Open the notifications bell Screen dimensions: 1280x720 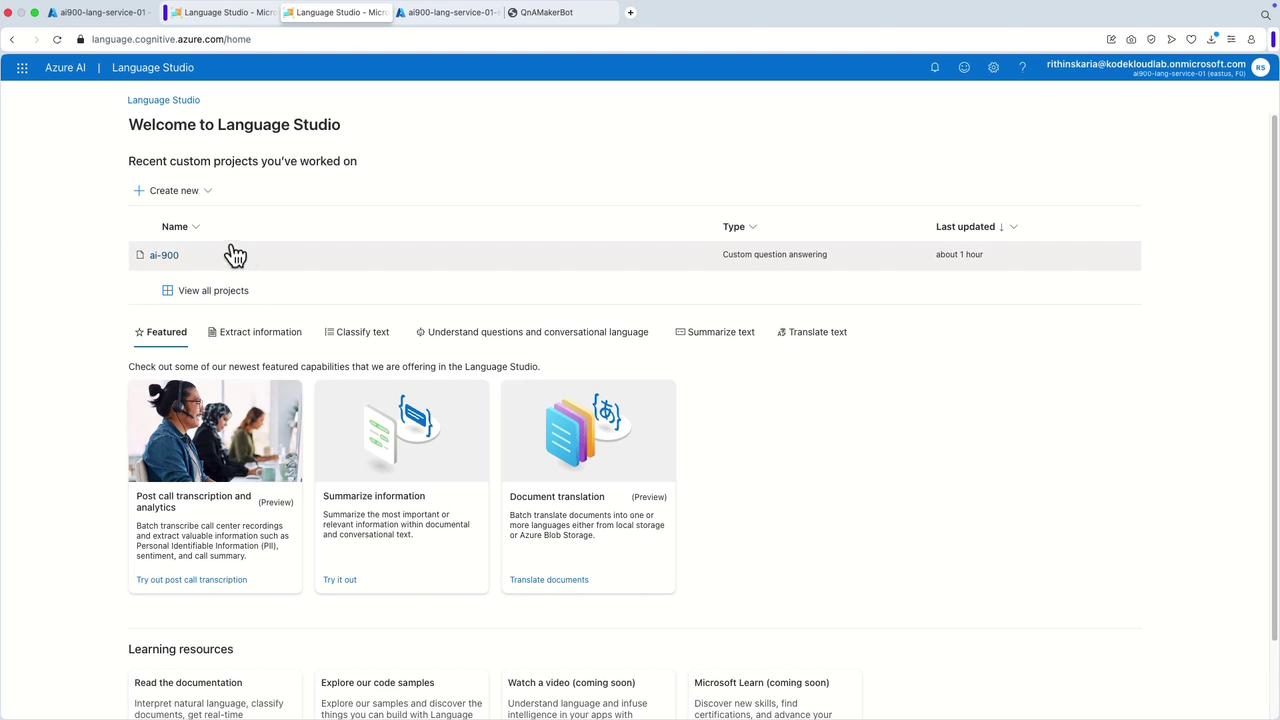[x=935, y=68]
